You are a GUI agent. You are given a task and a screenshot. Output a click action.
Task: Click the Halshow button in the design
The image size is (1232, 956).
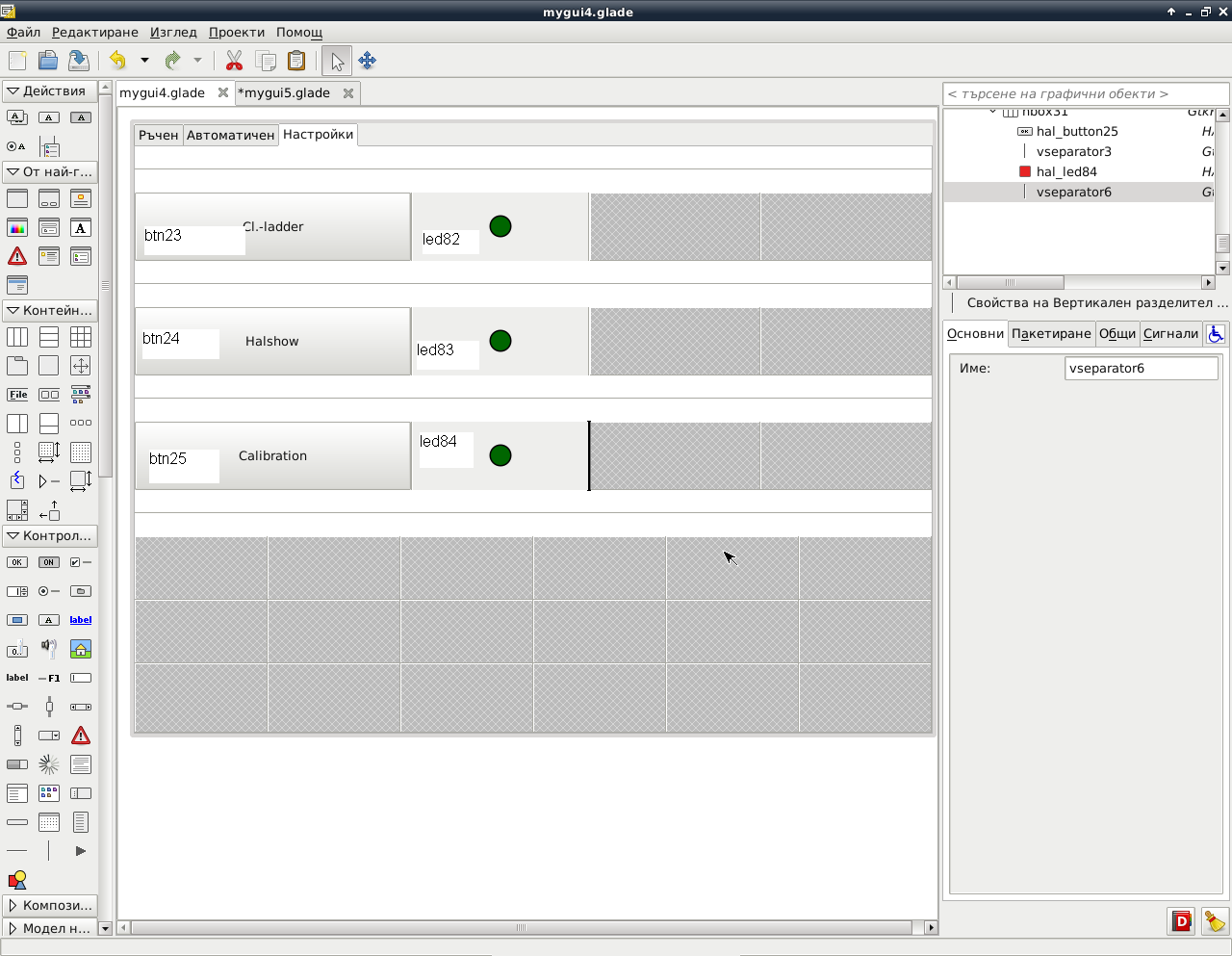(273, 342)
